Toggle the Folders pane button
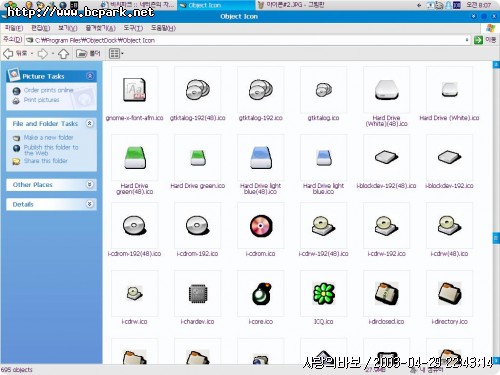 (x=88, y=53)
